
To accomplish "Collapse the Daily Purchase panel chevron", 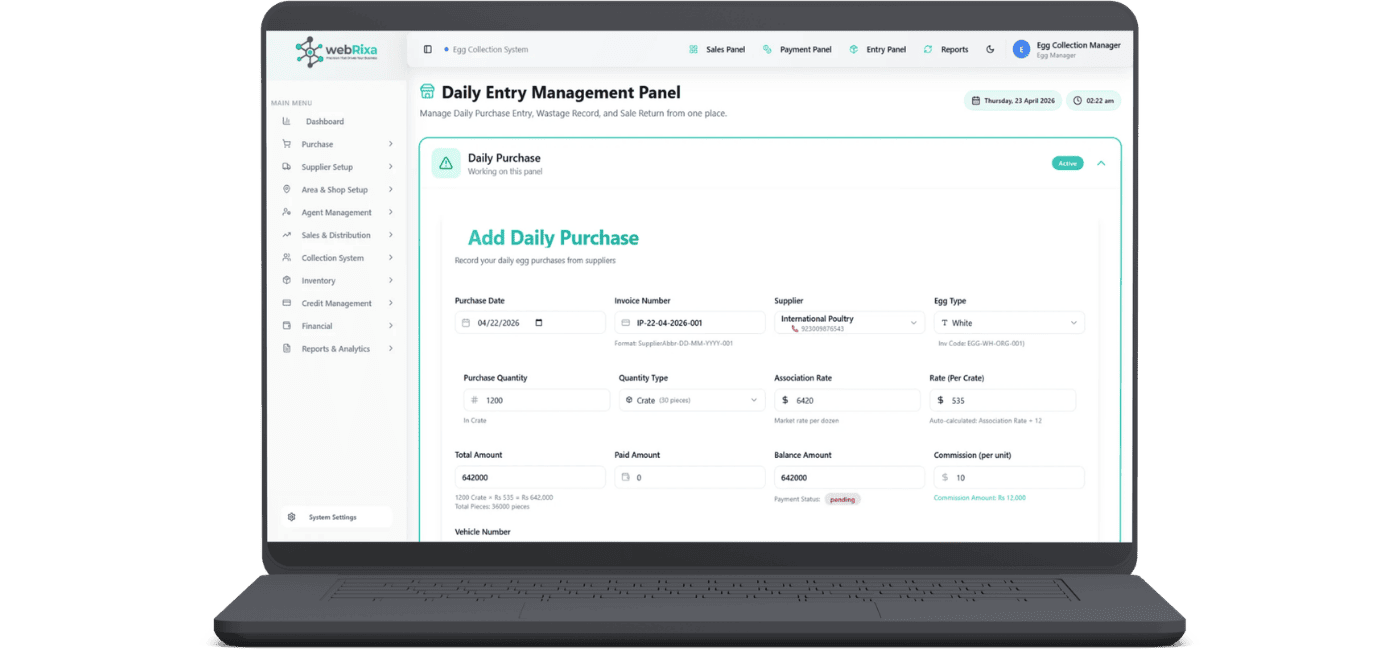I will pos(1101,163).
